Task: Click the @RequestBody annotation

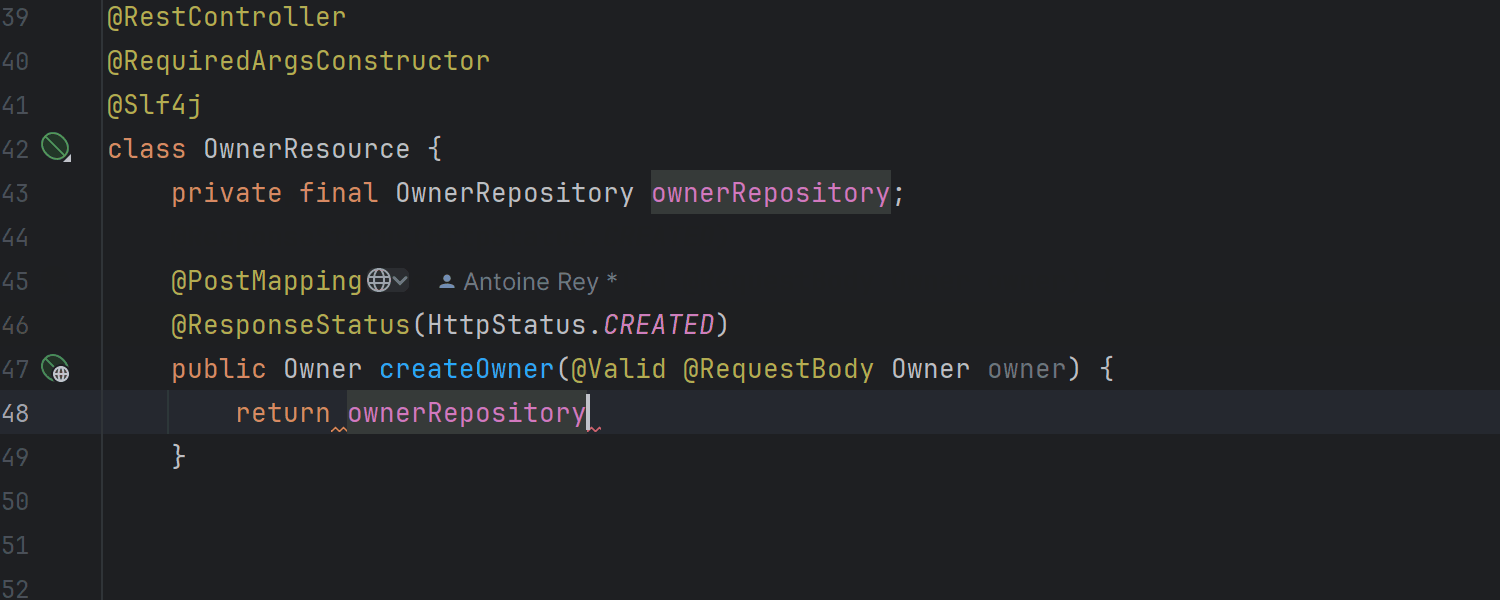Action: click(x=778, y=369)
